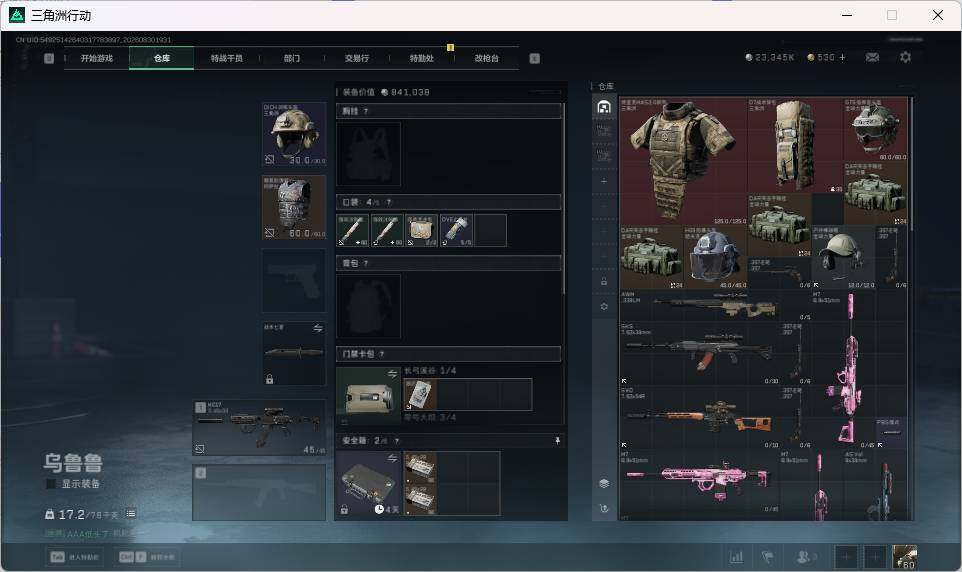This screenshot has height=572, width=962.
Task: Select the main warehouse storage icon
Action: [x=604, y=107]
